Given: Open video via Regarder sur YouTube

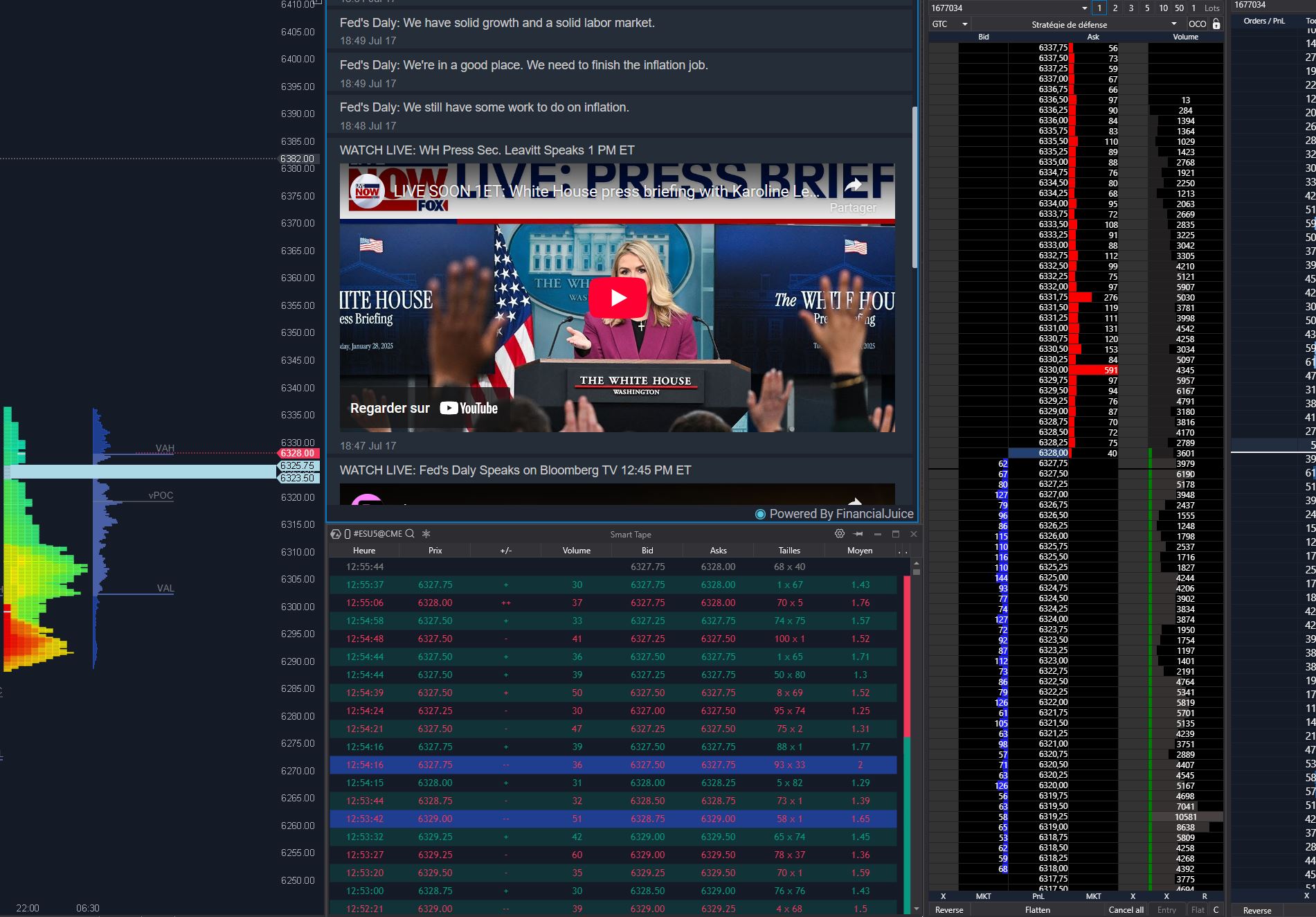Looking at the screenshot, I should click(424, 408).
